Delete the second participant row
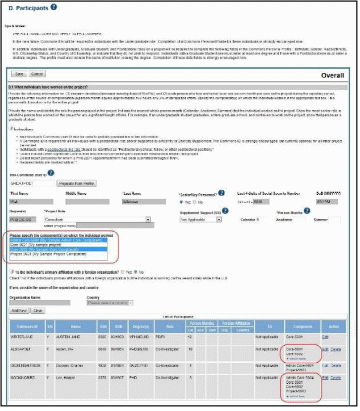Image resolution: width=360 pixels, height=411 pixels. (336, 349)
